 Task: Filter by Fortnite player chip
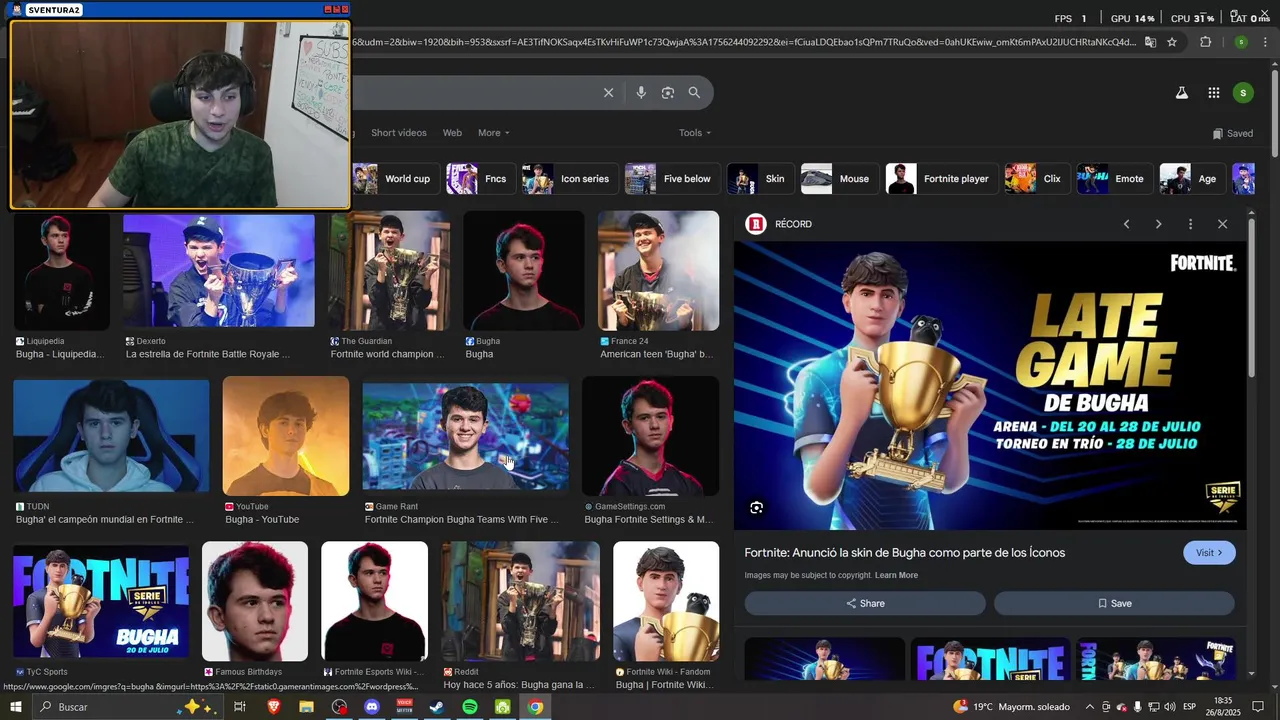(x=940, y=179)
